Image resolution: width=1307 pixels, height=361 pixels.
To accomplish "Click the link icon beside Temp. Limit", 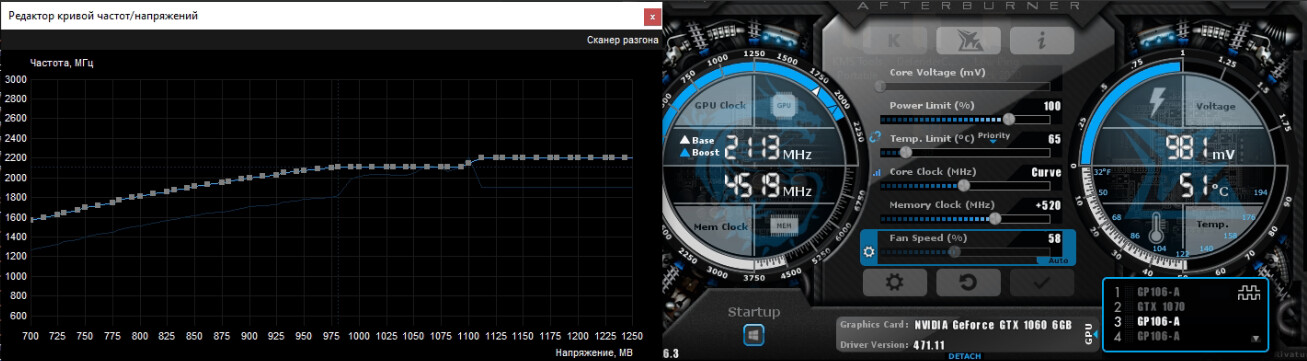I will tap(875, 138).
